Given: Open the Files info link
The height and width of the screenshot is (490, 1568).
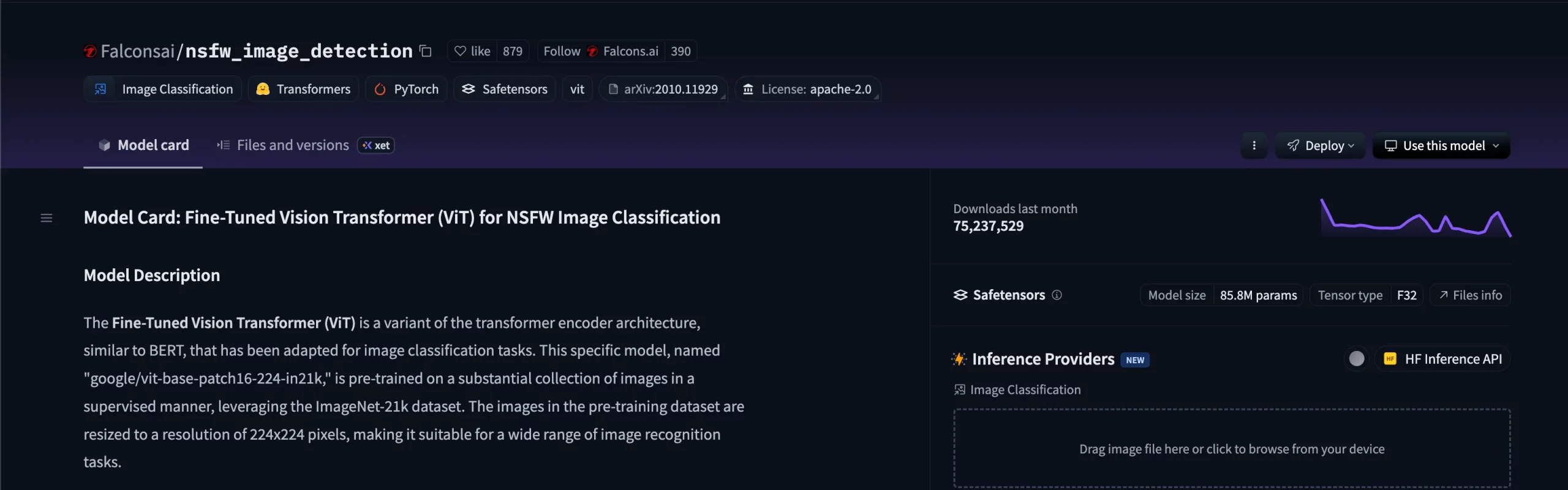Looking at the screenshot, I should [x=1470, y=295].
